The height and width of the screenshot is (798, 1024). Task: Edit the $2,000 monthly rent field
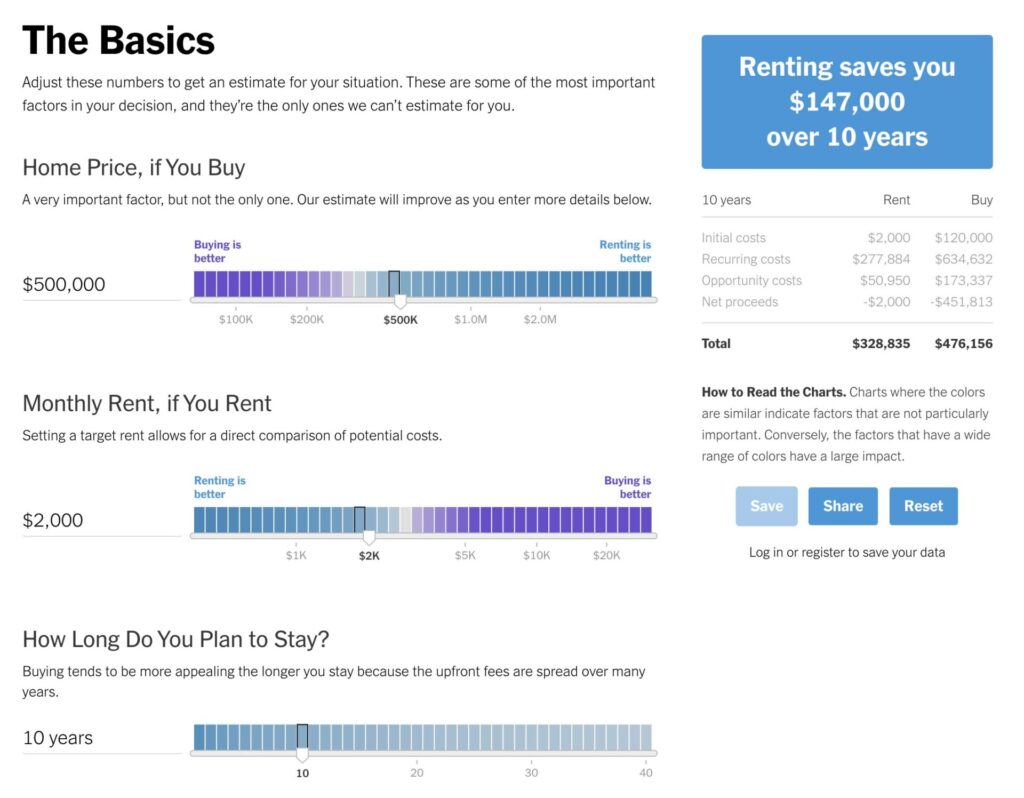pyautogui.click(x=101, y=520)
